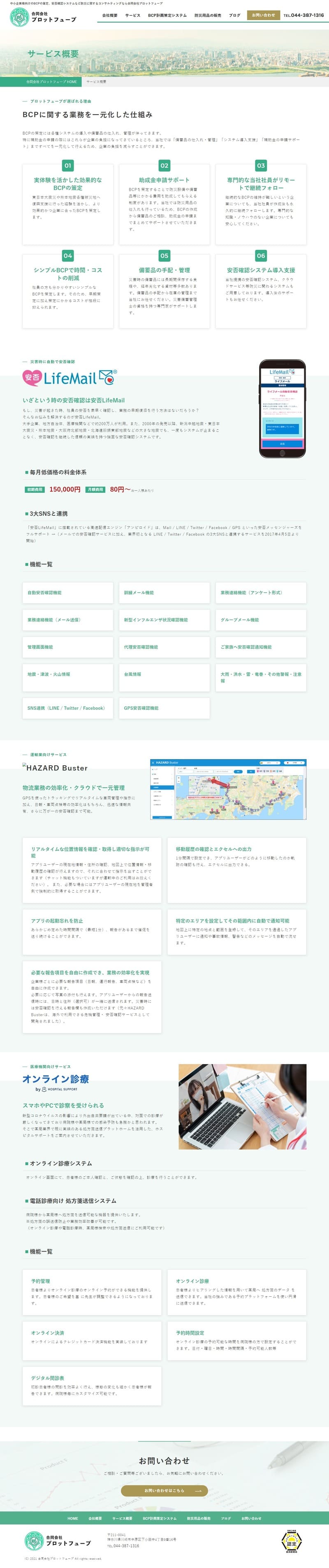Click 安否確認システム導入支援 card title
The width and height of the screenshot is (329, 1568).
click(x=261, y=270)
